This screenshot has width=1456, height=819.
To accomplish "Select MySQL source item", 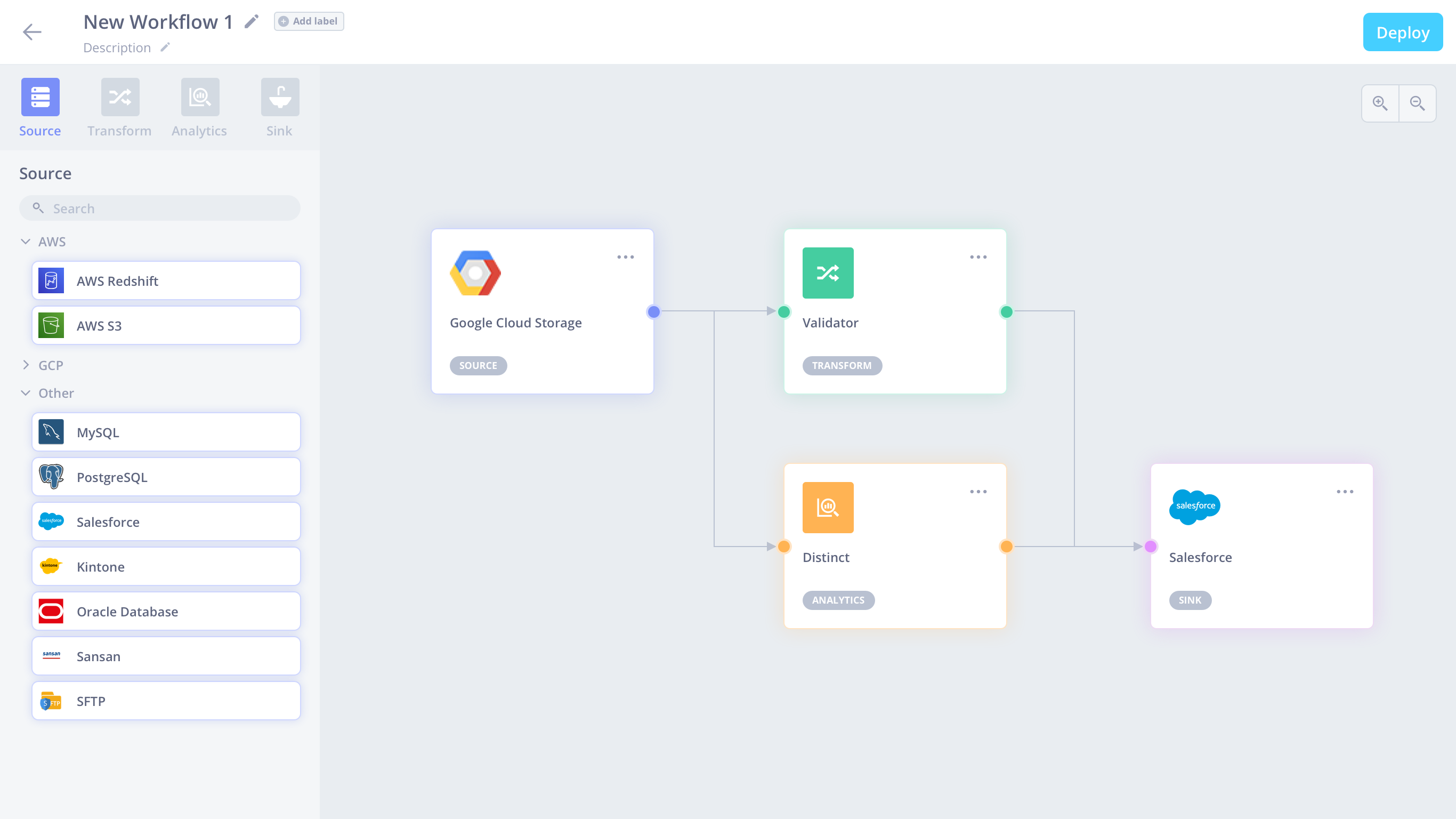I will click(166, 432).
